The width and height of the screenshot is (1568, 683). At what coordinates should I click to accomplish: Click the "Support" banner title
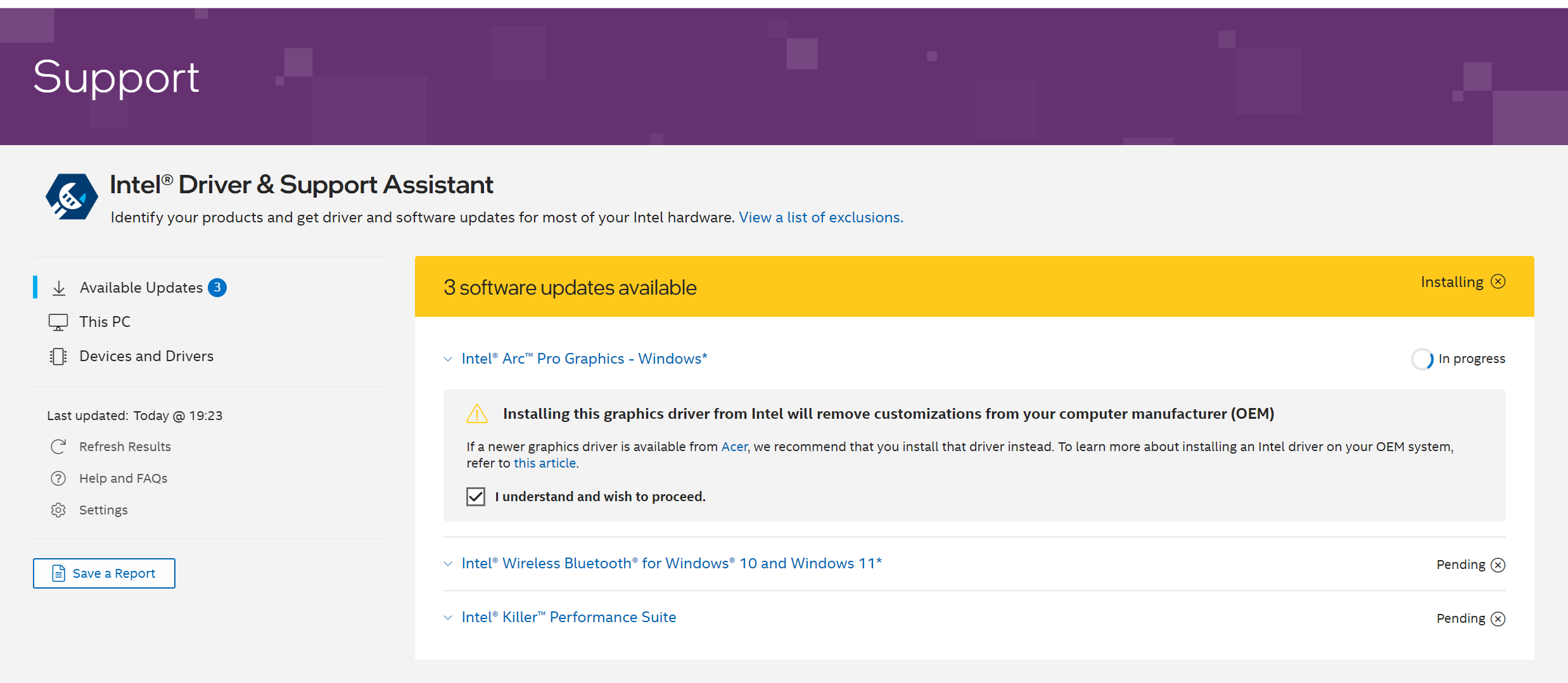pos(117,77)
